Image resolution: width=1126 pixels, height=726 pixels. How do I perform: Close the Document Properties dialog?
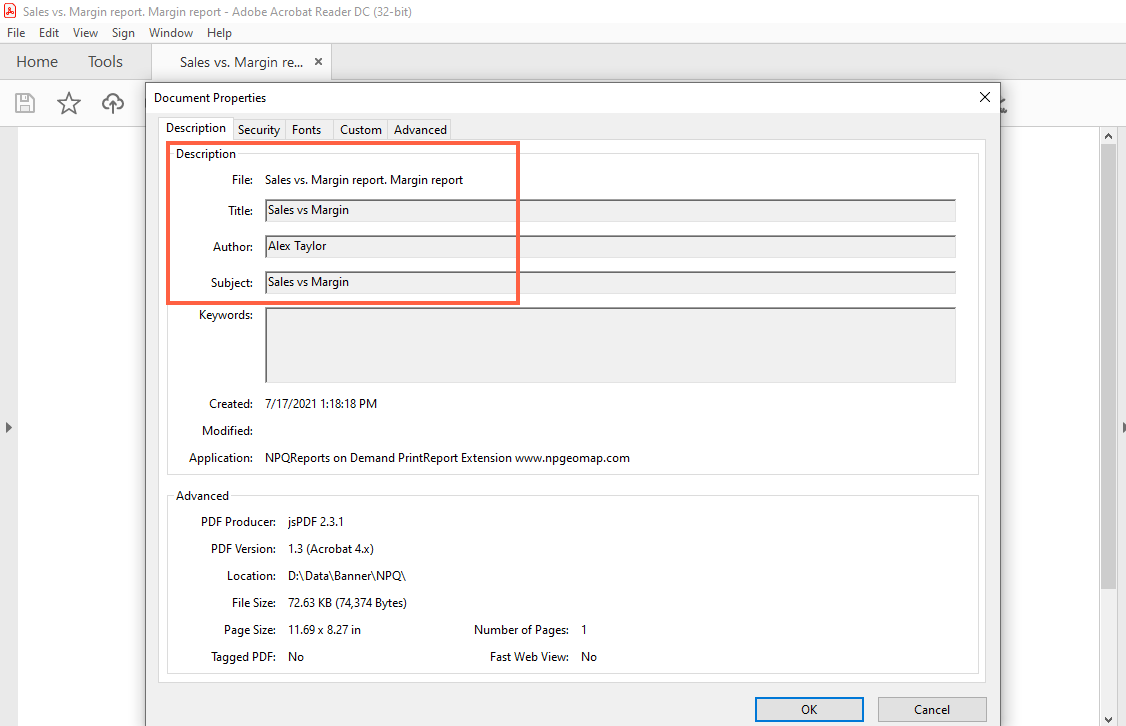[985, 97]
